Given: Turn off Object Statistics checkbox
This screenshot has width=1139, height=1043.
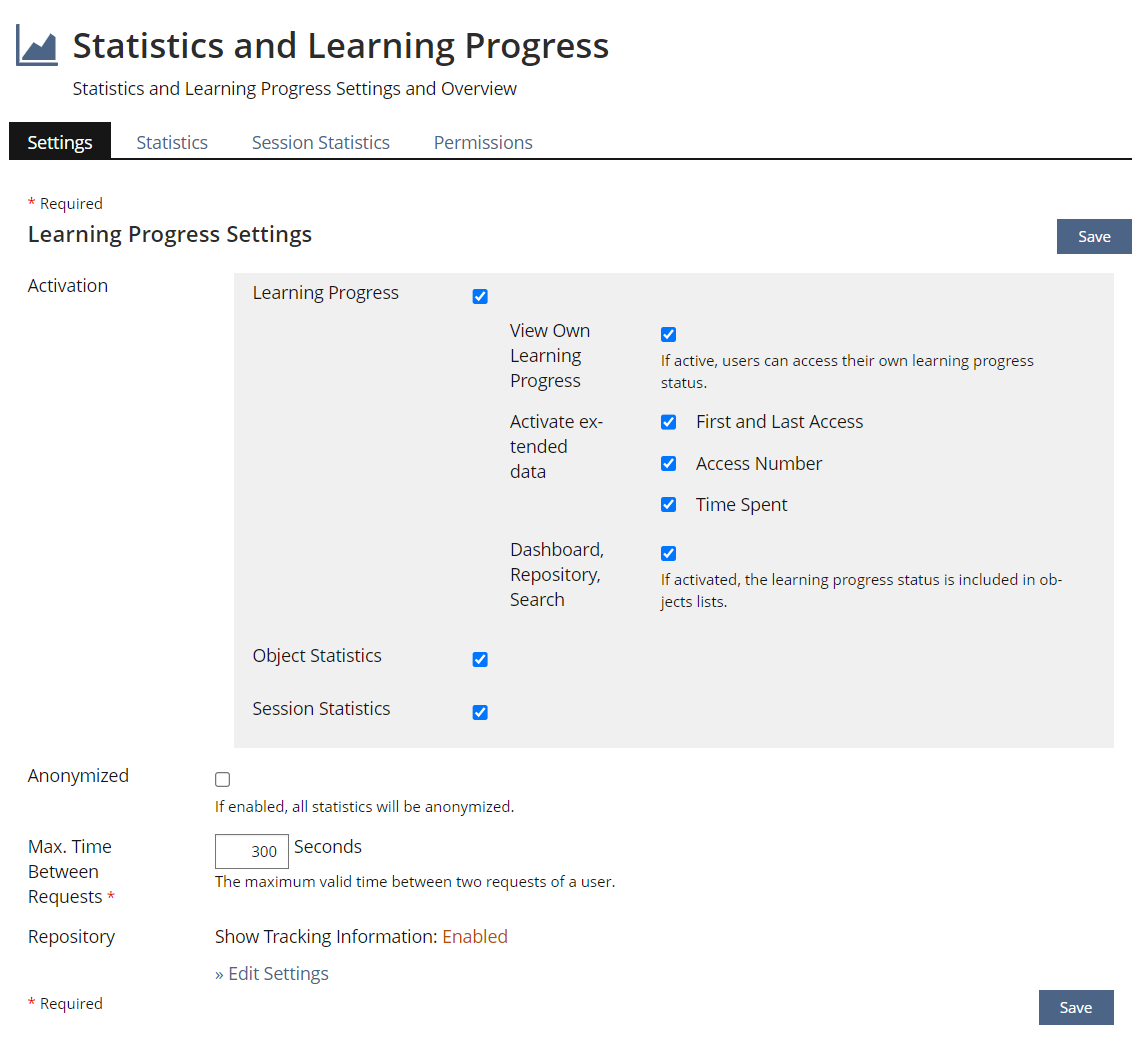Looking at the screenshot, I should 480,659.
